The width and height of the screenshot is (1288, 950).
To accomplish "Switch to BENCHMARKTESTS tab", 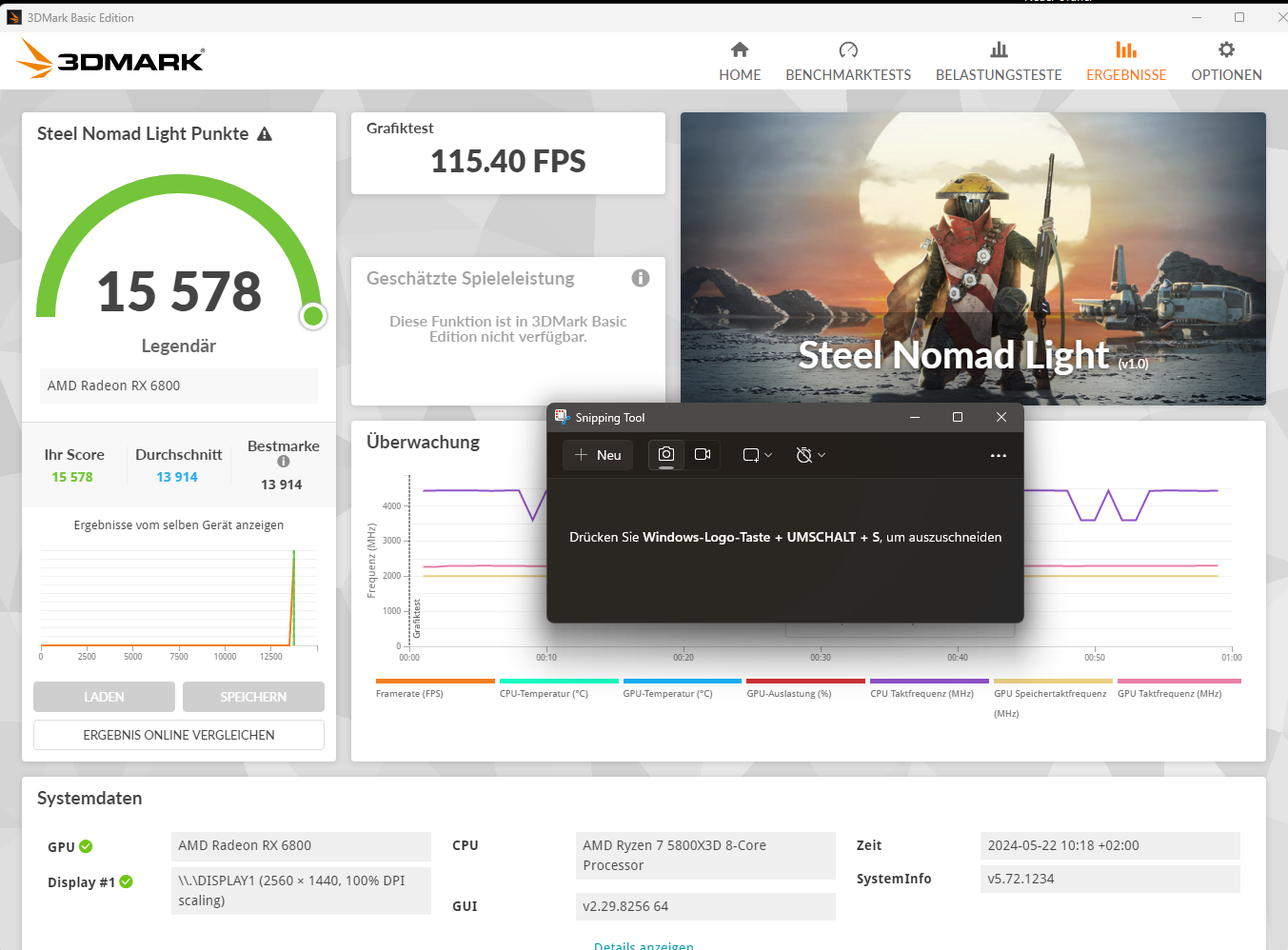I will click(x=848, y=62).
